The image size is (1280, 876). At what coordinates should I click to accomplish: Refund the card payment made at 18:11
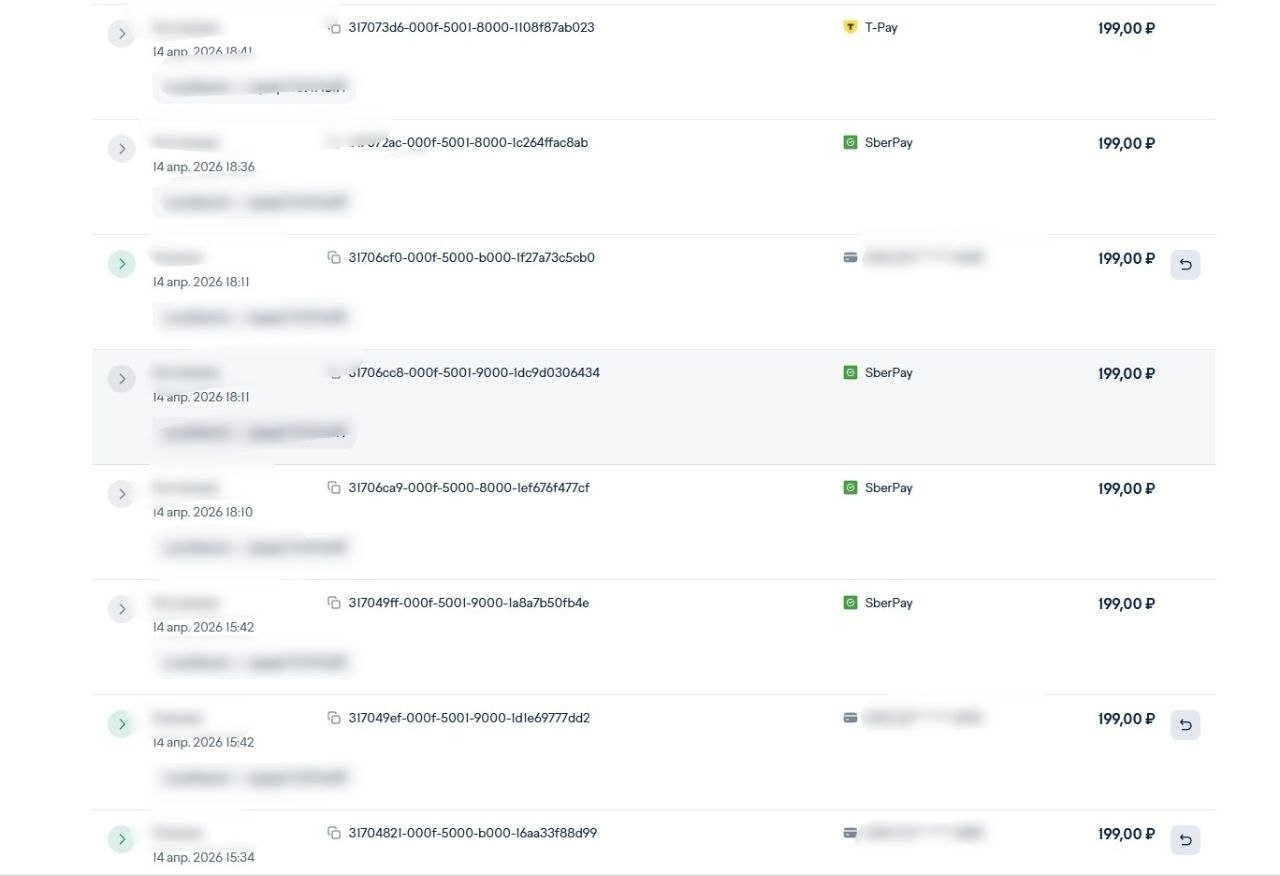click(x=1185, y=265)
